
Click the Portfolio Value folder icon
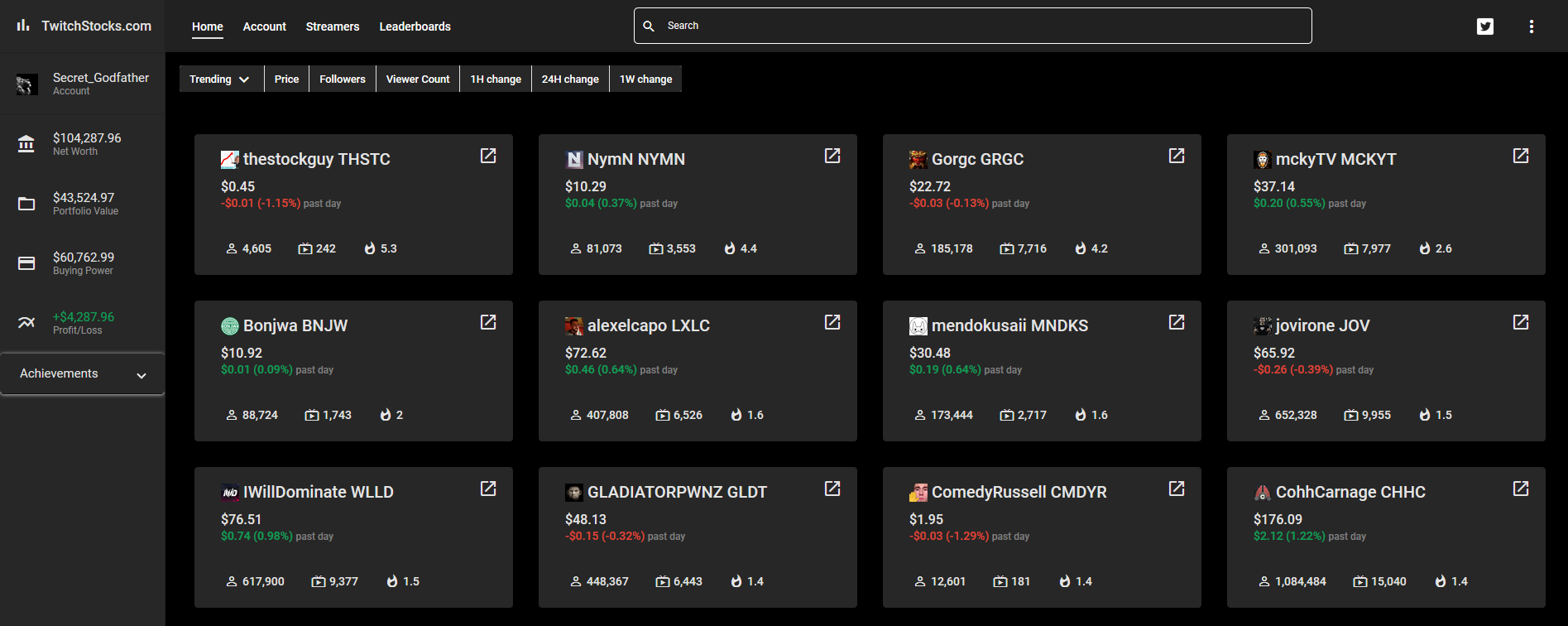26,204
